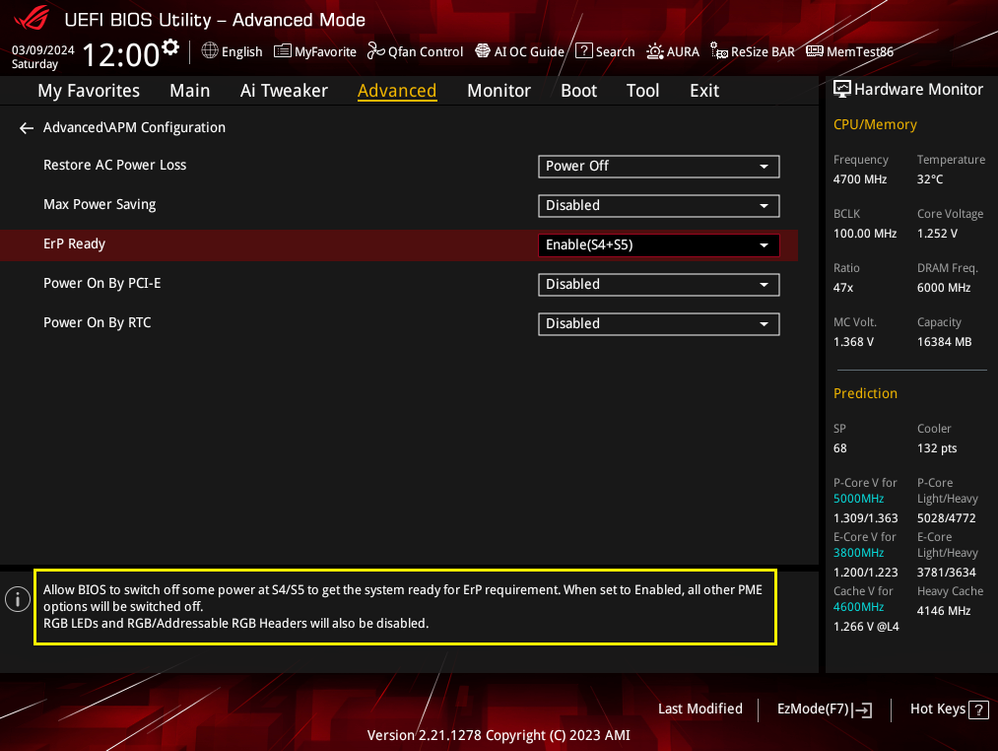Expand the Restore AC Power Loss dropdown
This screenshot has width=998, height=751.
[658, 166]
